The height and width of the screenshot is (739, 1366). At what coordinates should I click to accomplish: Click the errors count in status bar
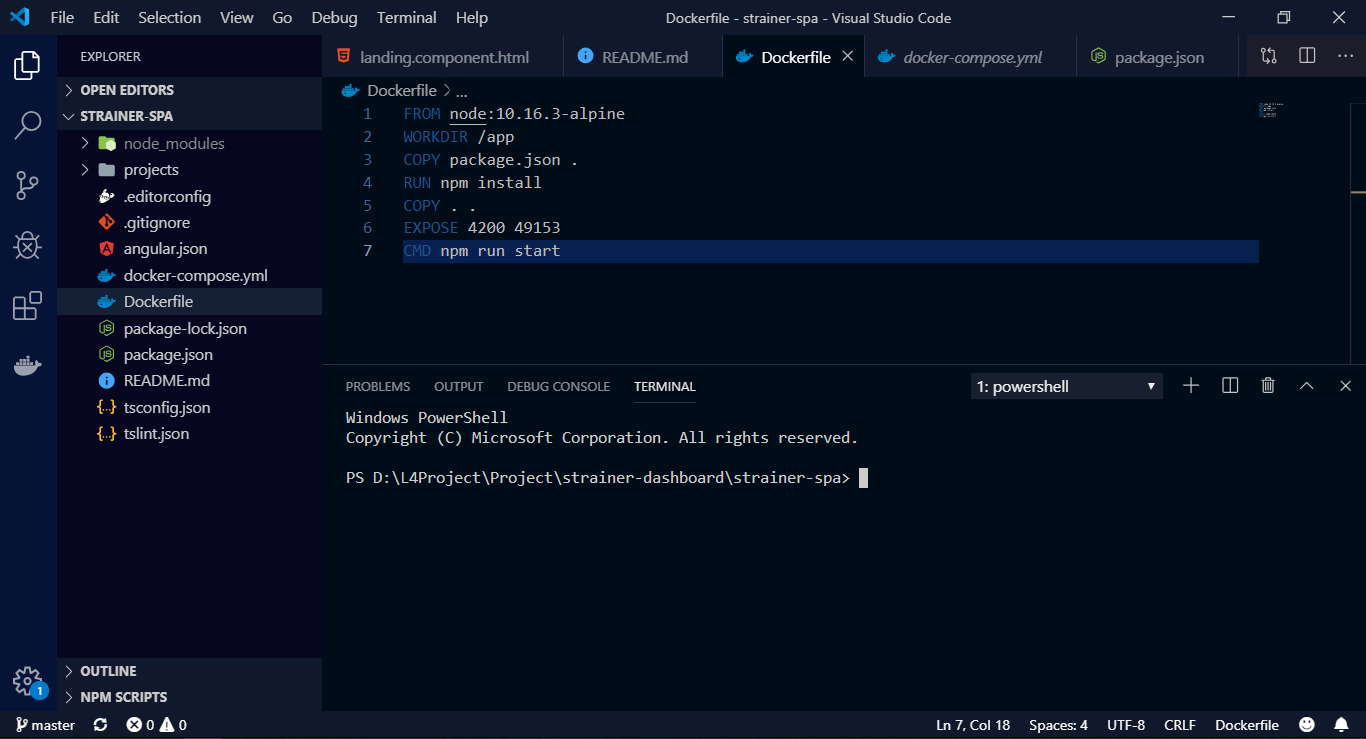[x=140, y=725]
